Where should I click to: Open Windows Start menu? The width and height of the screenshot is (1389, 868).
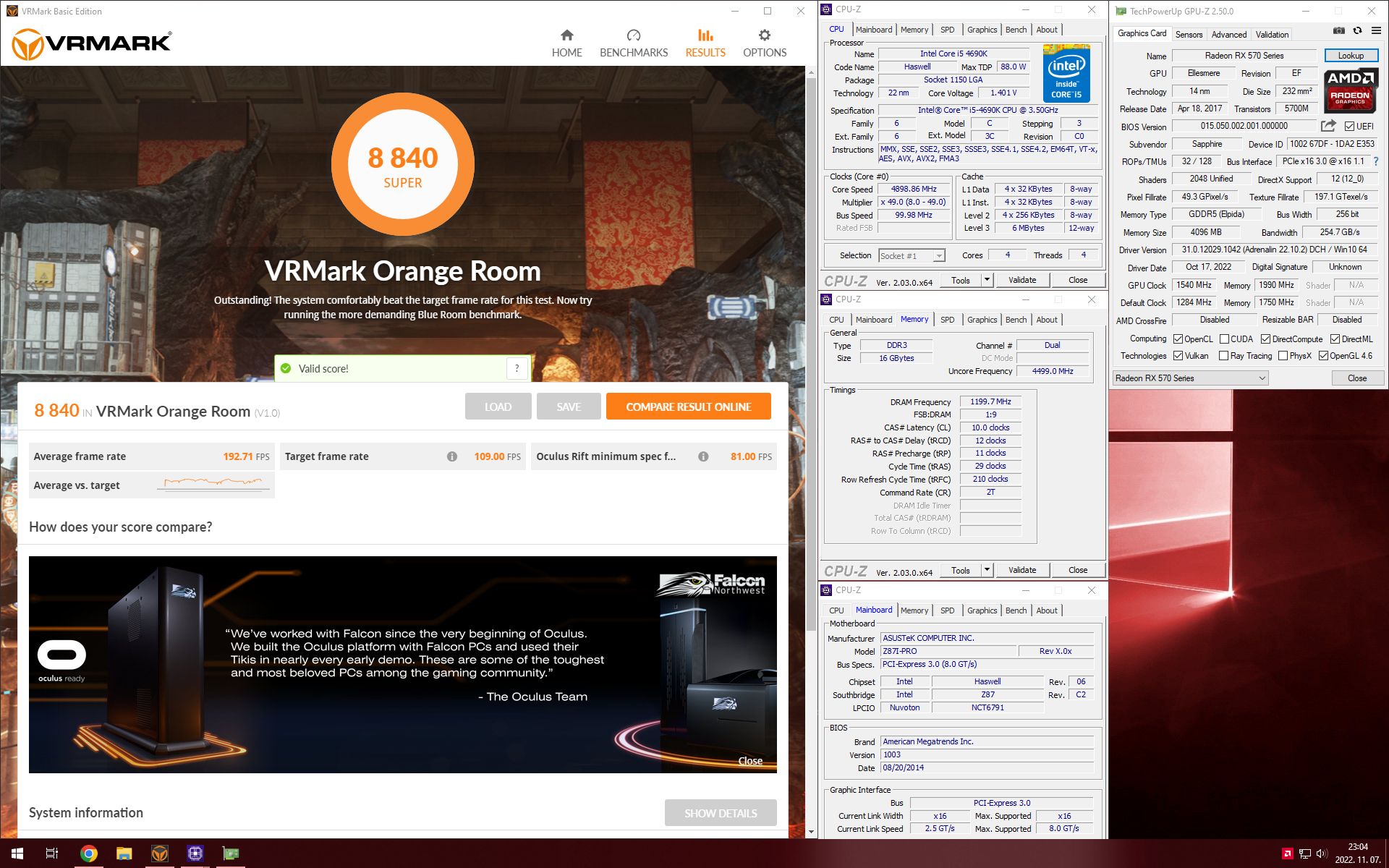click(x=17, y=854)
